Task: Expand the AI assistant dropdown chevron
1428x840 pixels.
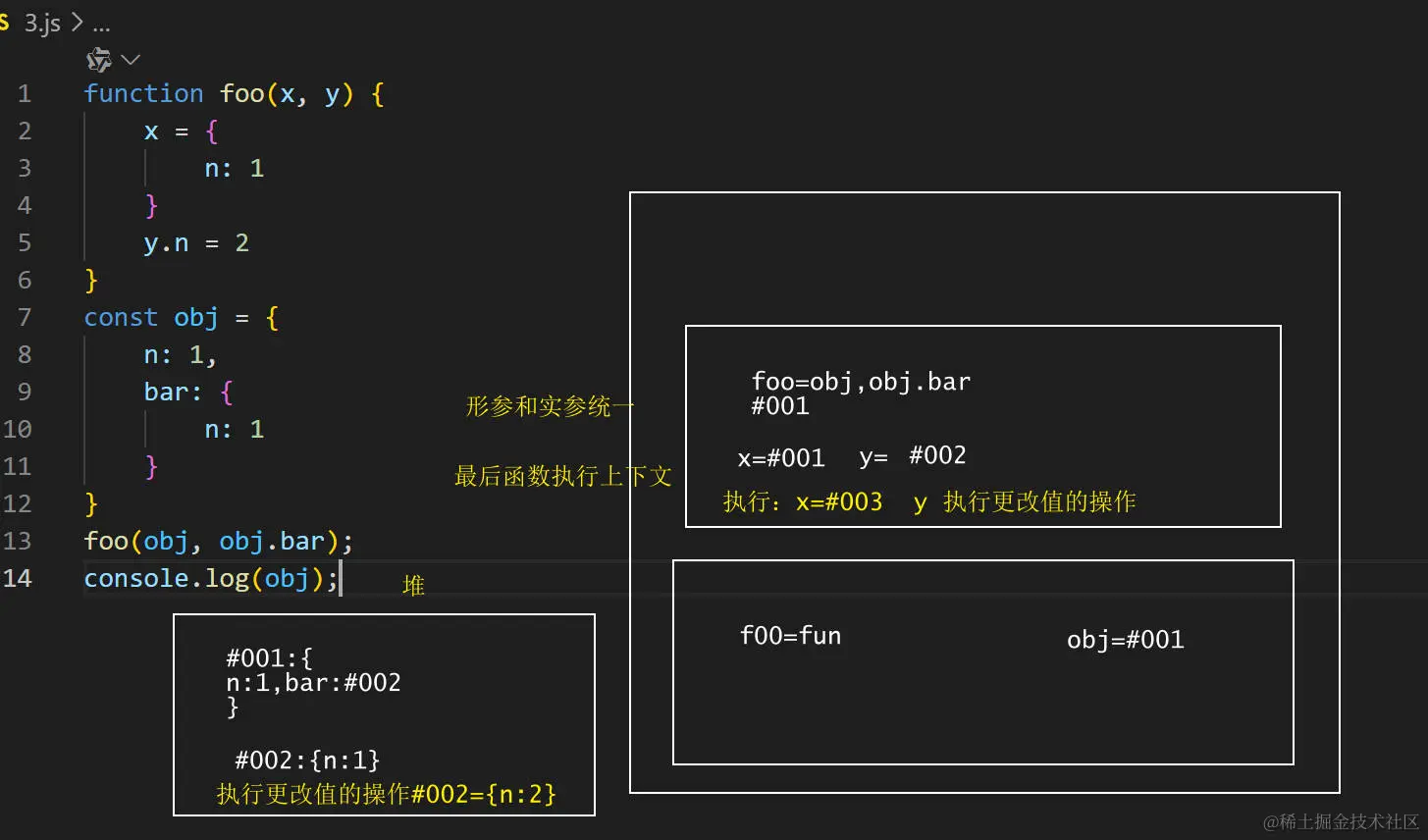Action: click(128, 59)
